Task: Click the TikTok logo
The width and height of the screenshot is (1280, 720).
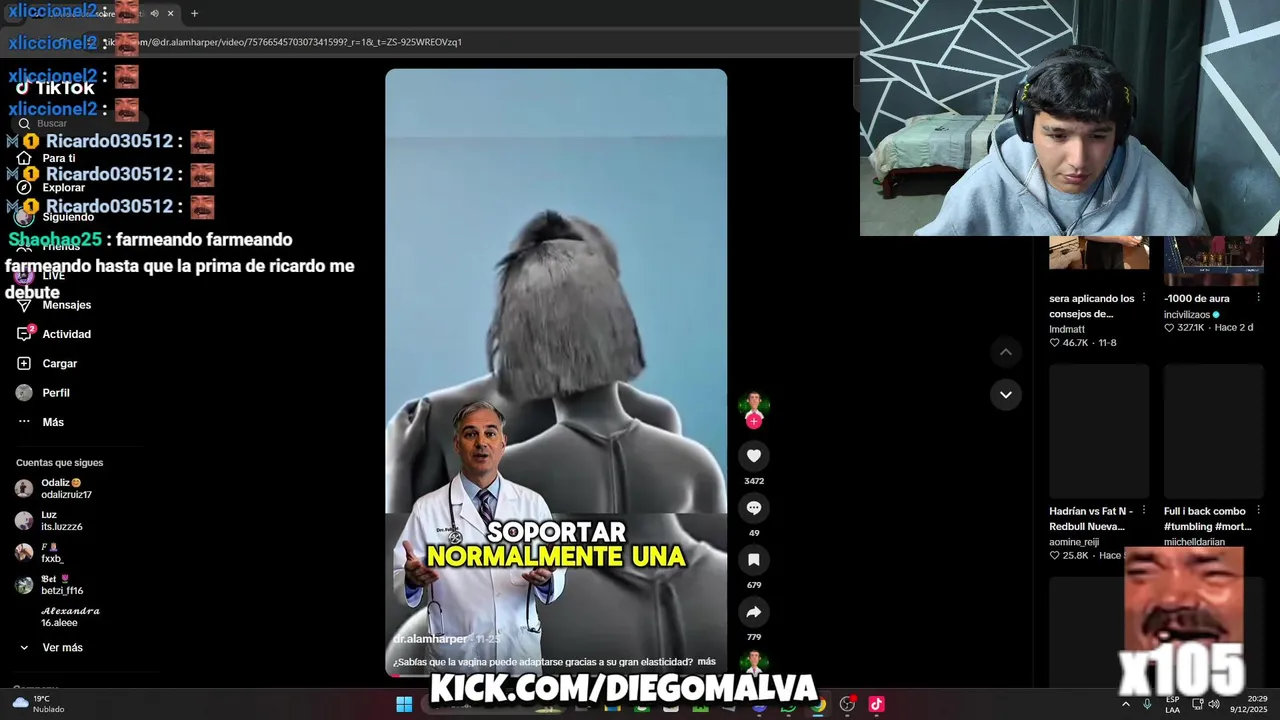Action: pos(55,88)
